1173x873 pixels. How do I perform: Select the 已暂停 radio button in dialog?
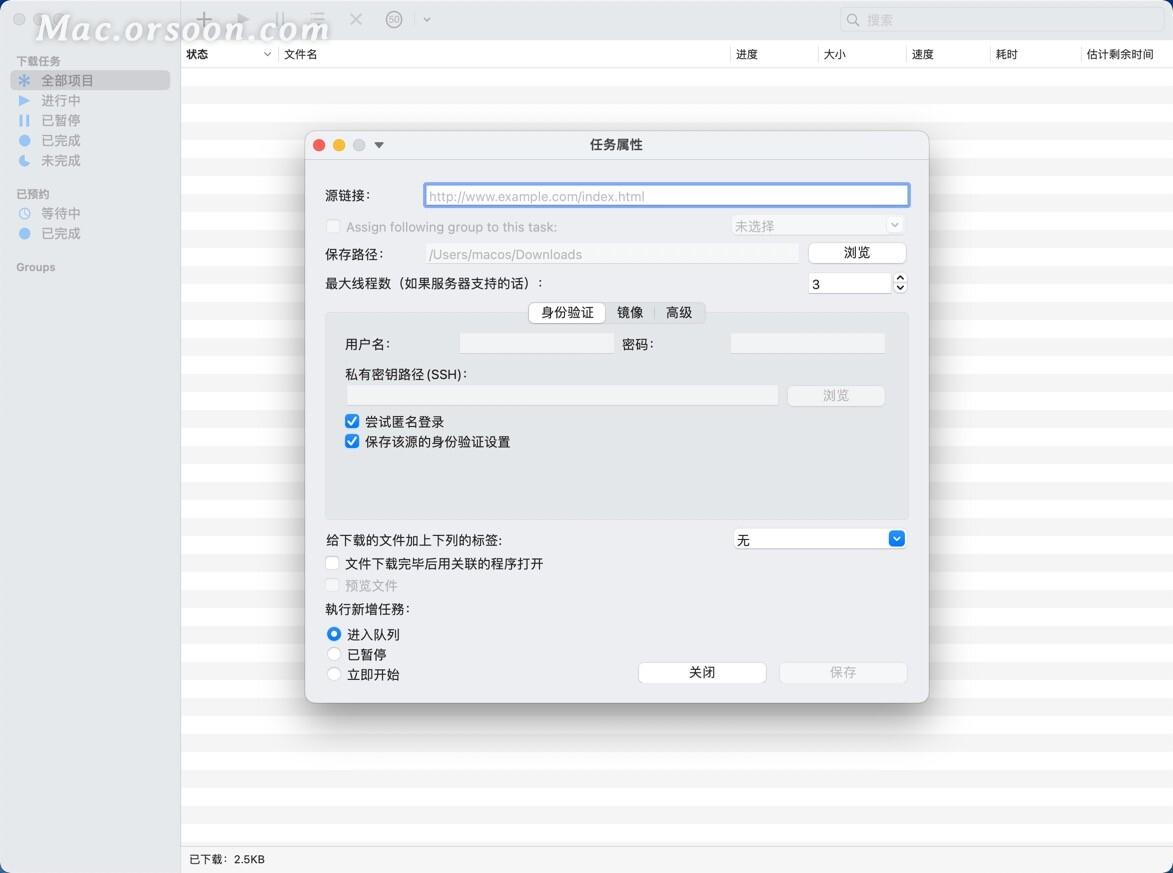(334, 655)
